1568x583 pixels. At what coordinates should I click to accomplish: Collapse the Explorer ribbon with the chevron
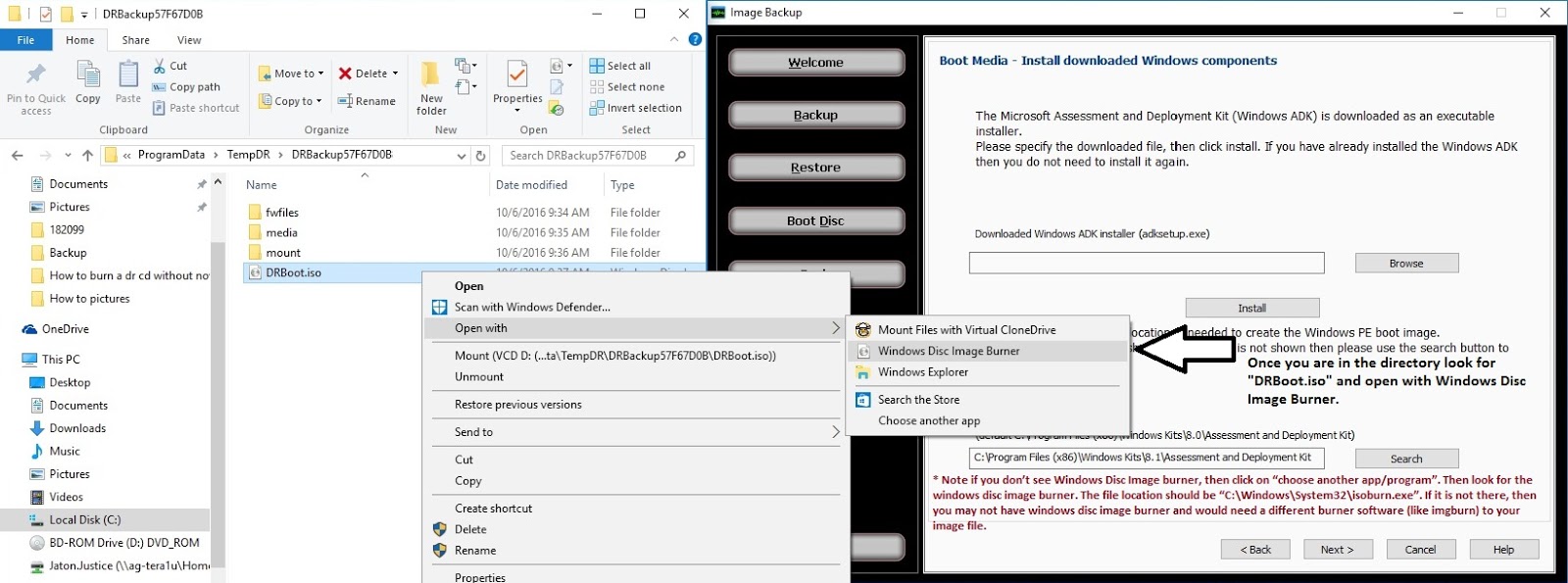pos(674,40)
